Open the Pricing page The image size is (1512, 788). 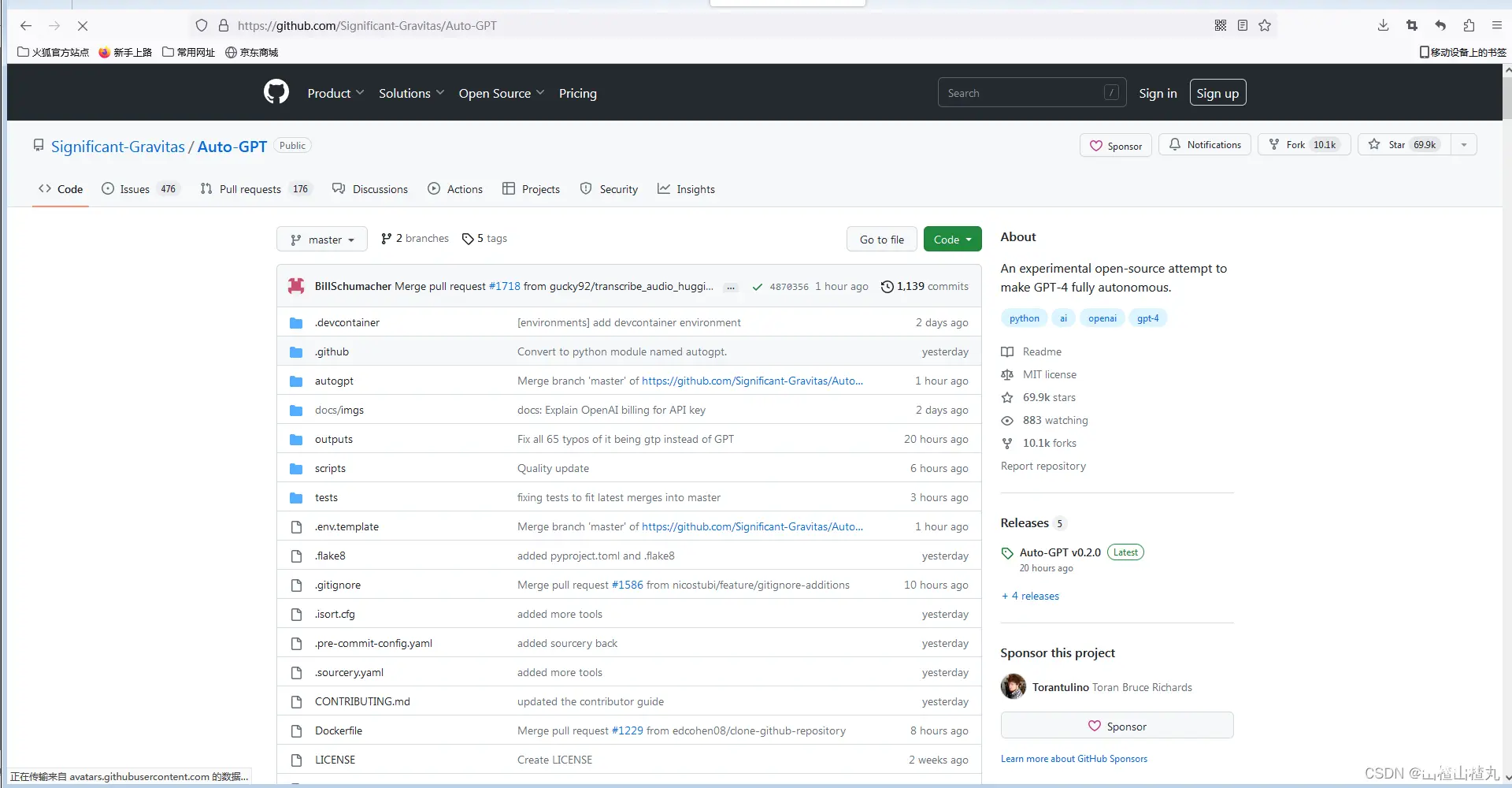[x=578, y=93]
